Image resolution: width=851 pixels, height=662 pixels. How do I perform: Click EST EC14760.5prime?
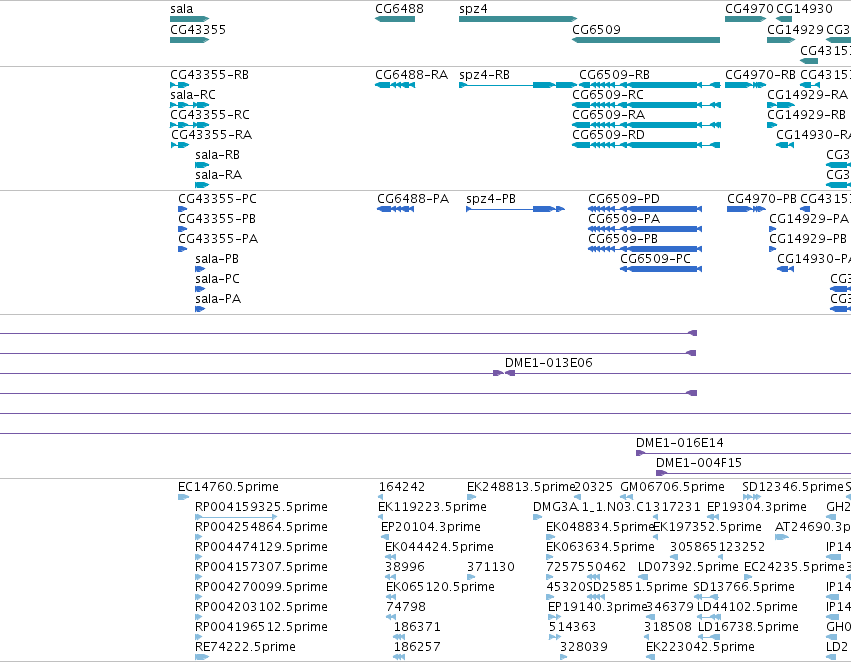pos(183,497)
